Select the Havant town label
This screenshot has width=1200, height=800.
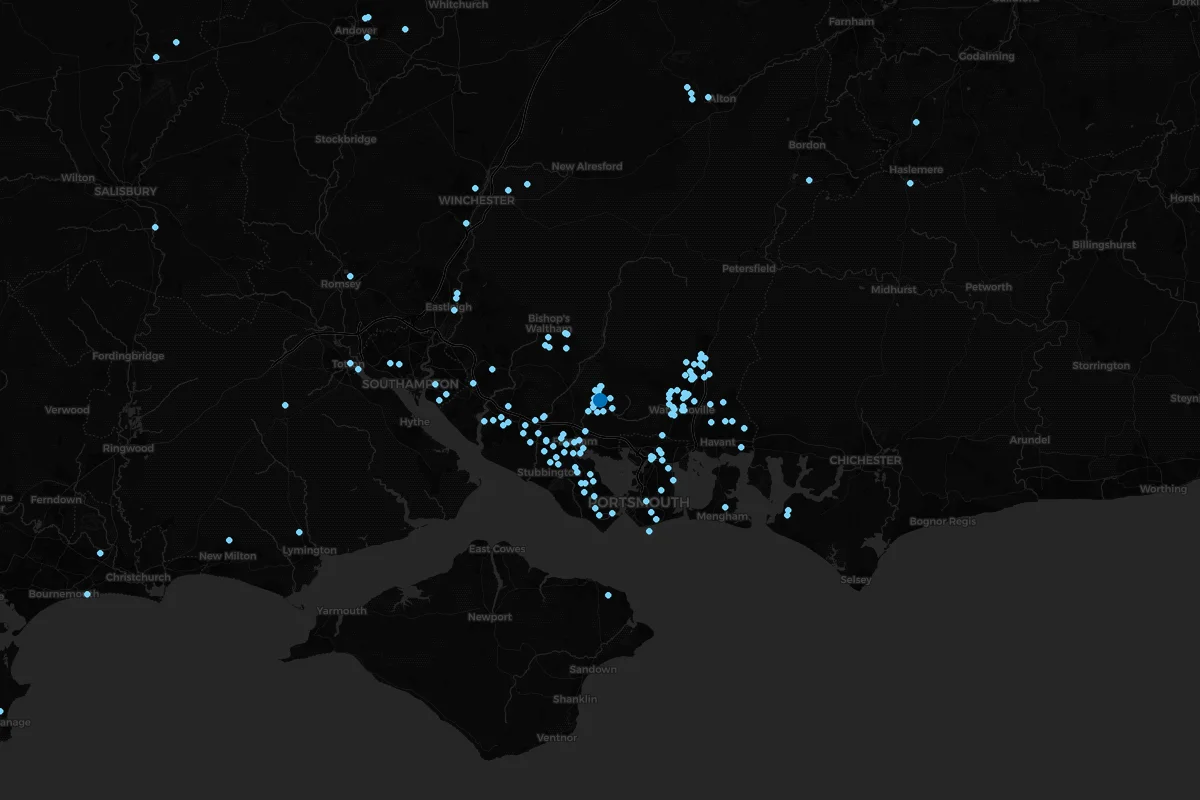[x=717, y=442]
